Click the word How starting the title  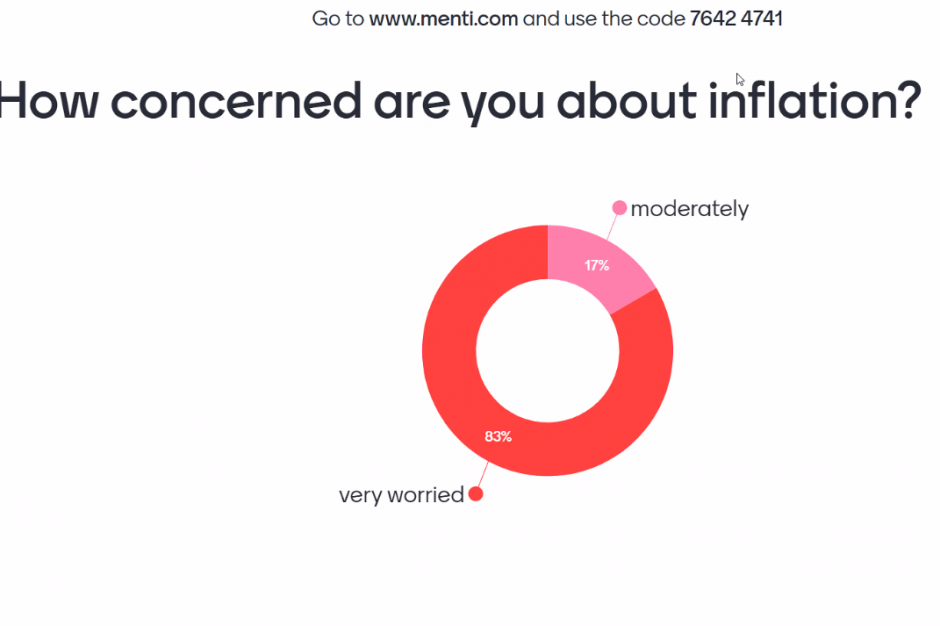[x=48, y=101]
